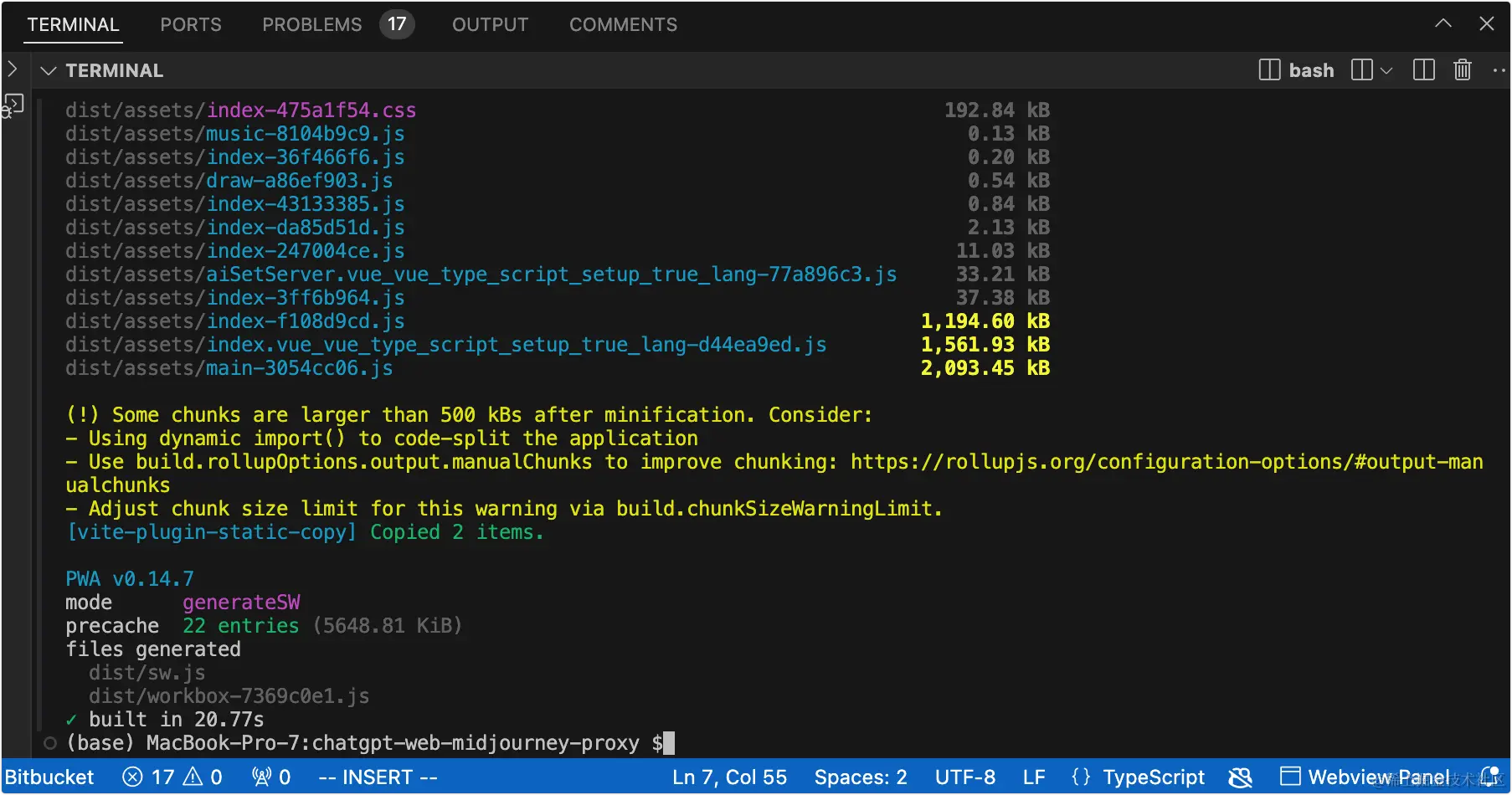Click the build.chunkSizeWarningLimit warning line
The image size is (1512, 795).
coord(504,509)
